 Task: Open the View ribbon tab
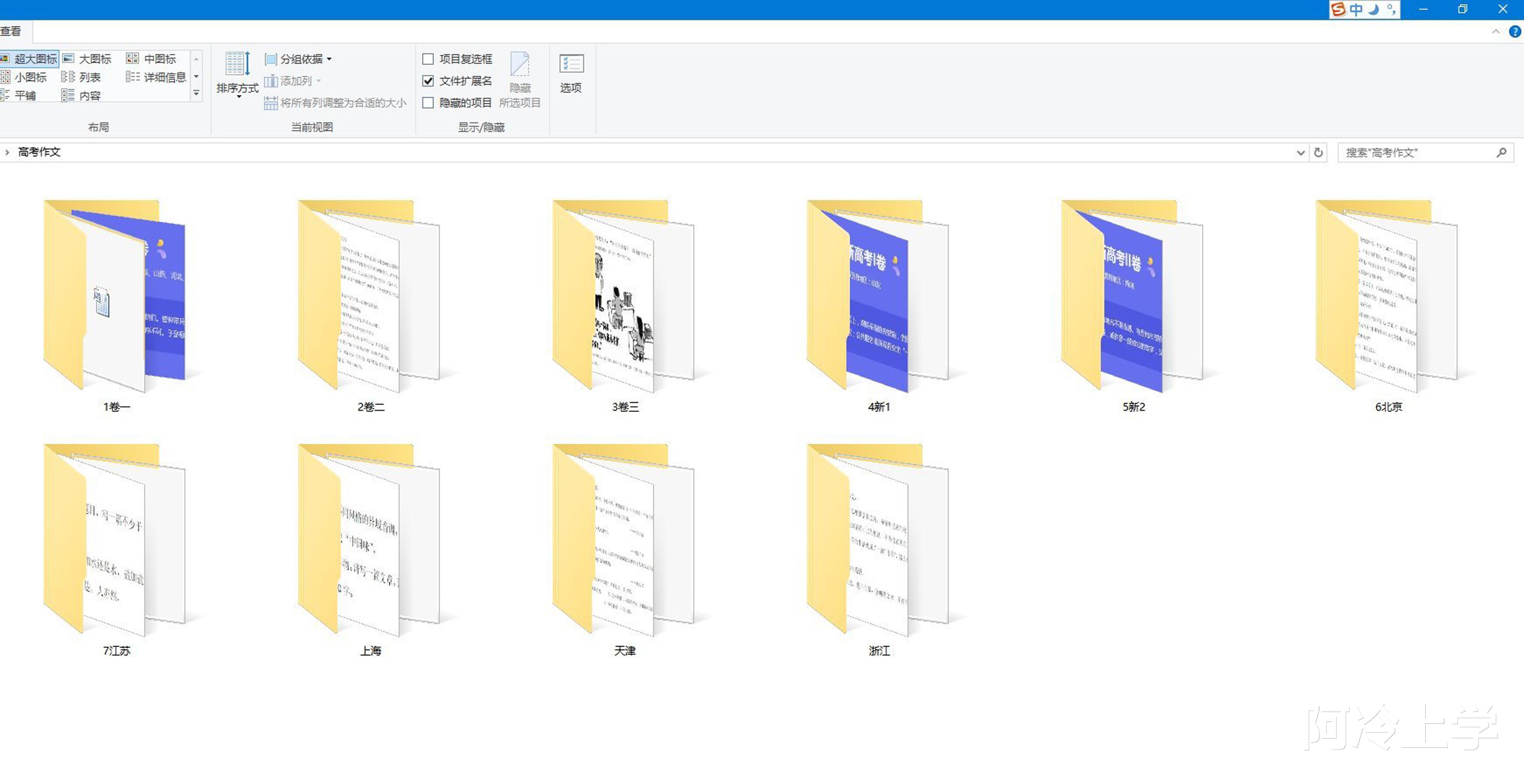11,31
